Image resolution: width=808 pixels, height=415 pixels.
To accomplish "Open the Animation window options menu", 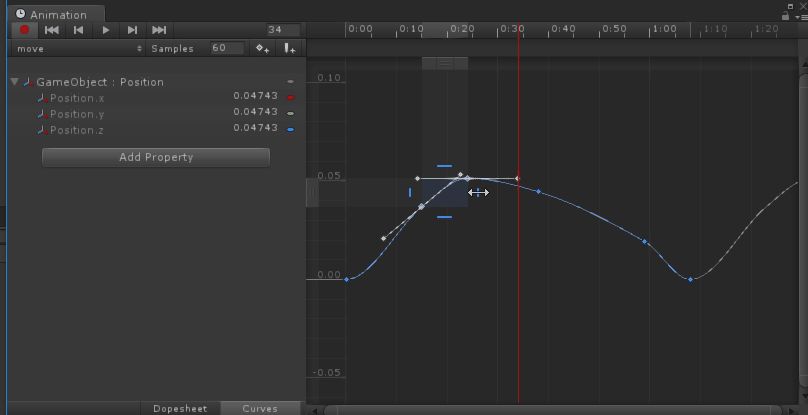I will [802, 17].
